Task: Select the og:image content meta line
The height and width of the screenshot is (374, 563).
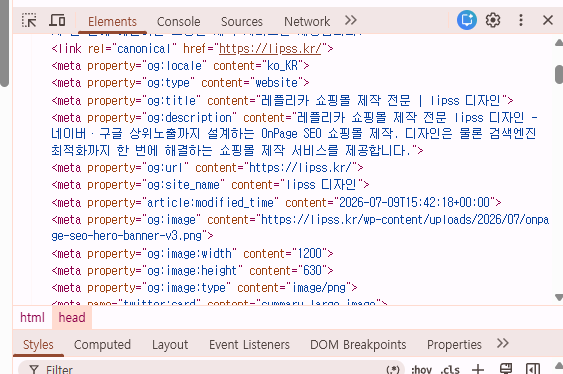Action: [300, 228]
